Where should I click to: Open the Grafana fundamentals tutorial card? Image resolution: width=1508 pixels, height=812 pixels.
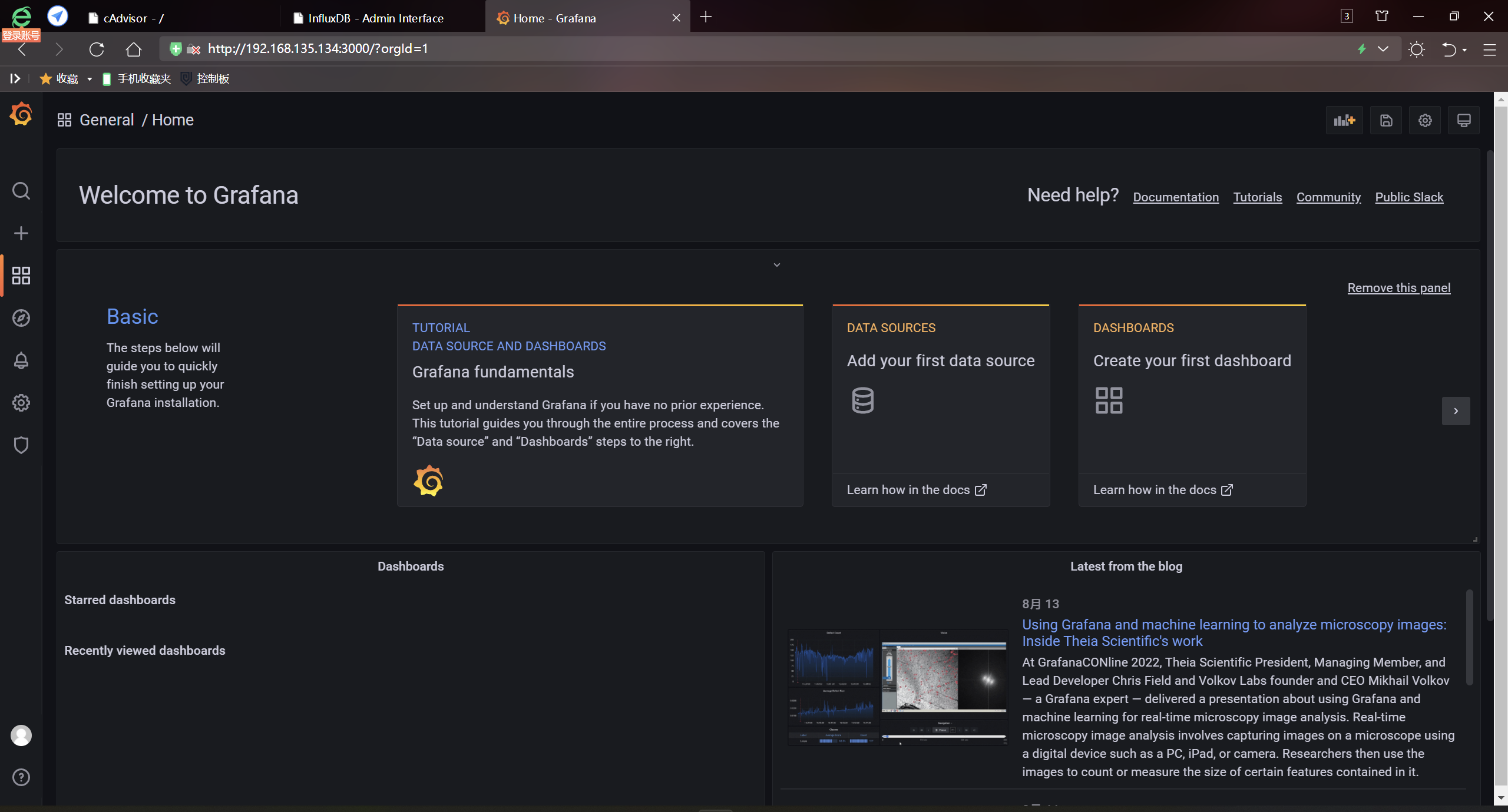[x=600, y=406]
